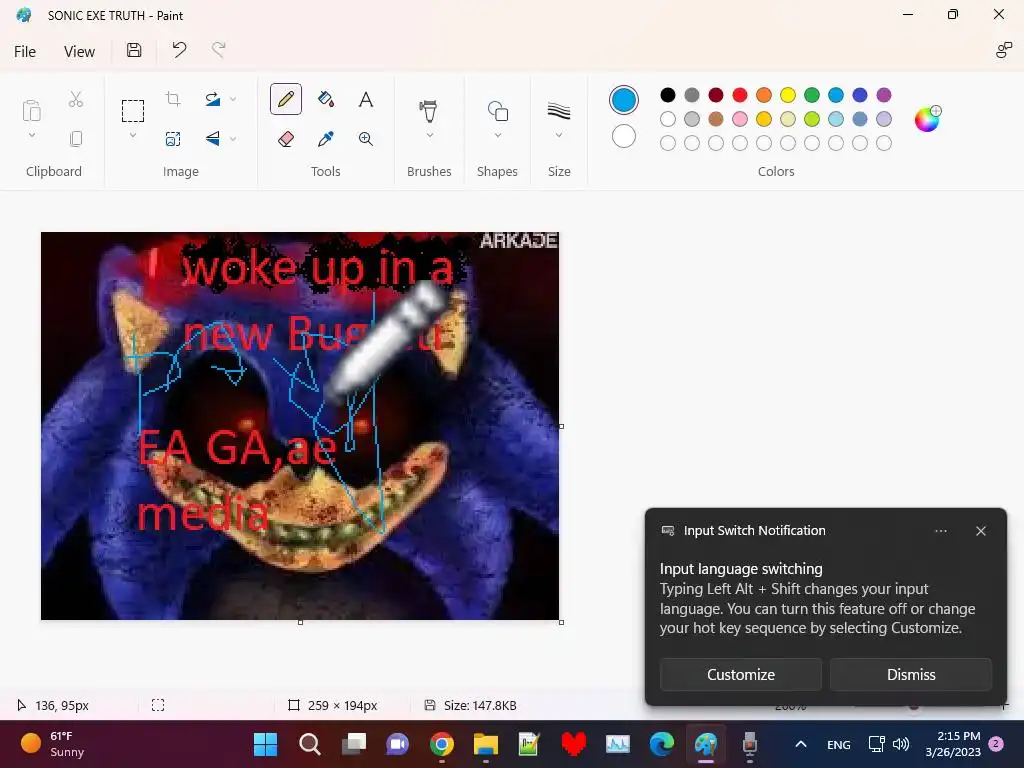The image size is (1024, 768).
Task: Show hidden system tray icons
Action: pyautogui.click(x=801, y=744)
